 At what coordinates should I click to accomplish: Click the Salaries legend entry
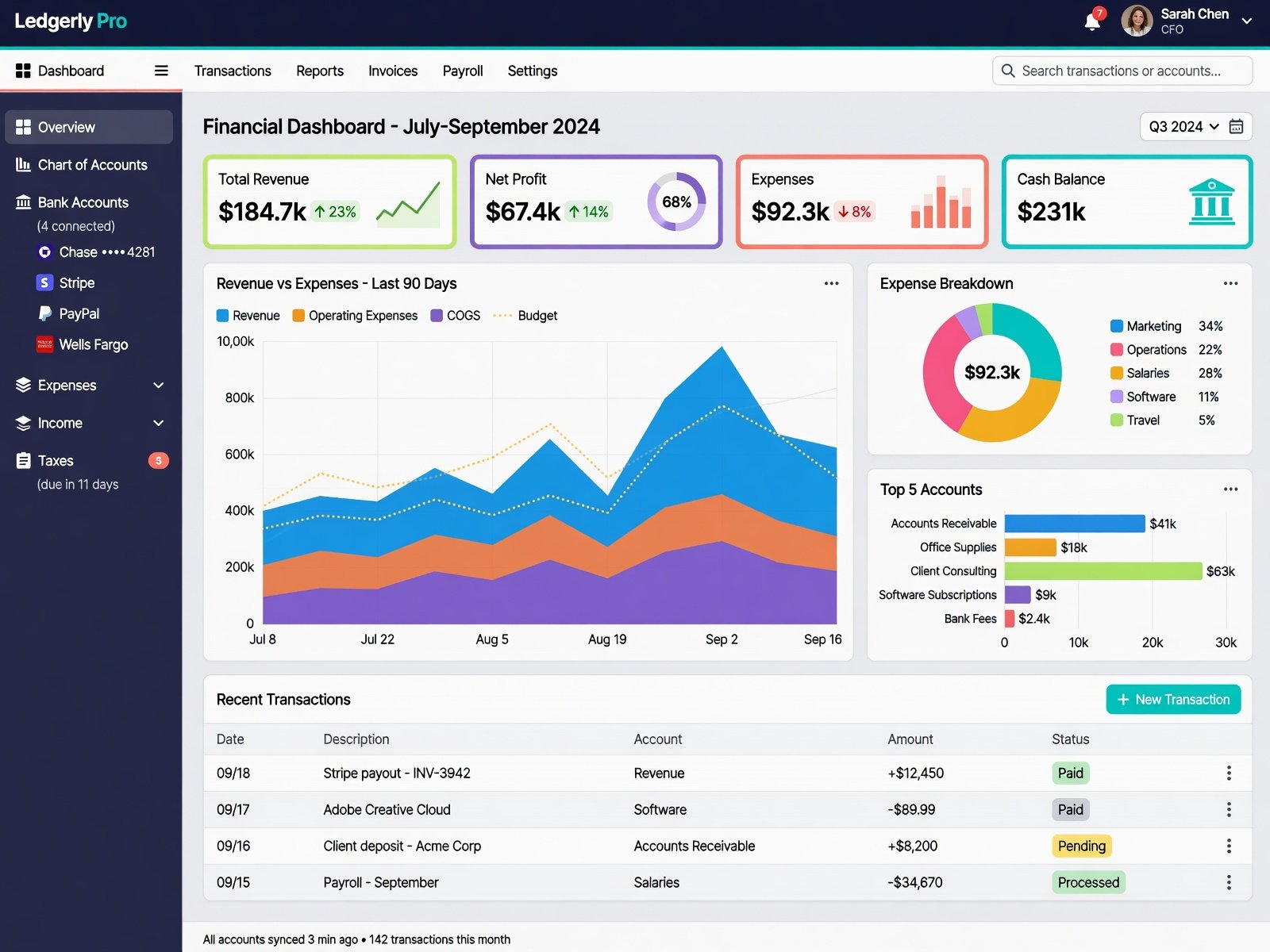click(x=1166, y=373)
